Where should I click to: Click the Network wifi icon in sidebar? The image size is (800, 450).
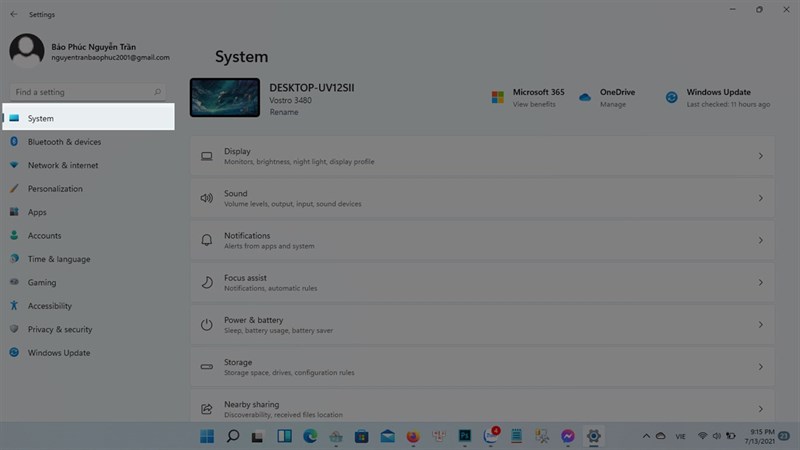coord(14,165)
